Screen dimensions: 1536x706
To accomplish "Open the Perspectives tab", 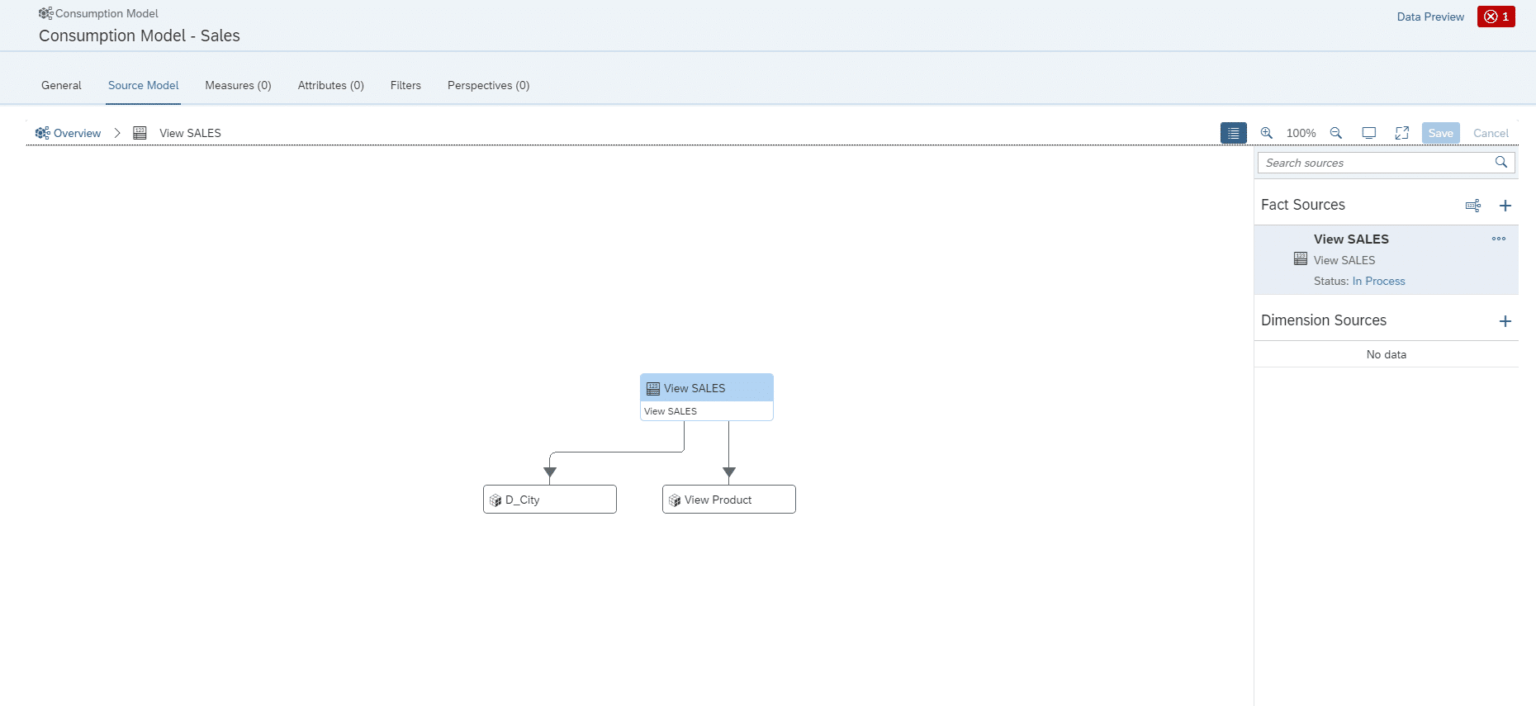I will [x=488, y=85].
